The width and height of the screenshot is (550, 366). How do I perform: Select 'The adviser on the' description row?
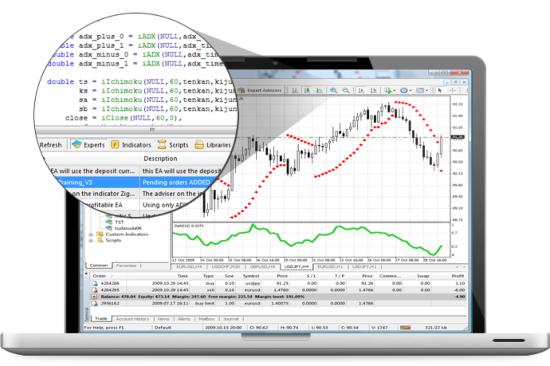(173, 194)
